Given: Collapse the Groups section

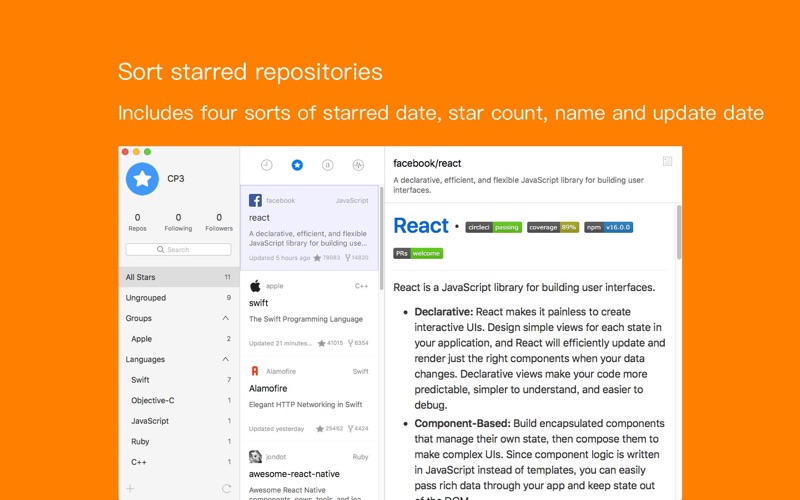Looking at the screenshot, I should (x=226, y=318).
